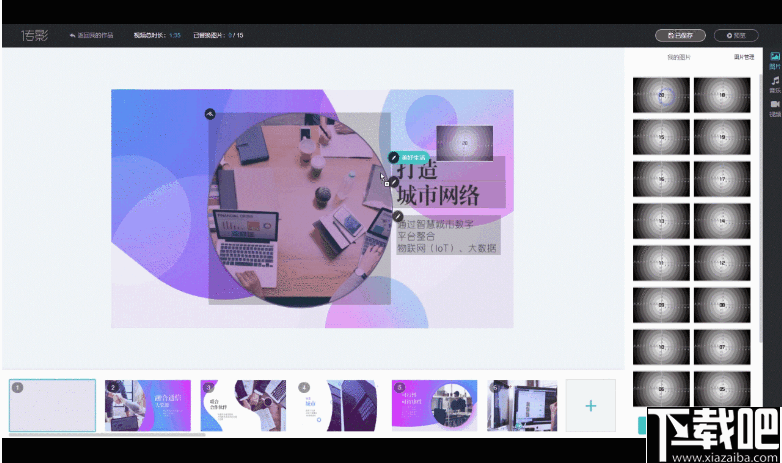The height and width of the screenshot is (463, 782).
Task: Pick library image numbered 07
Action: [722, 347]
